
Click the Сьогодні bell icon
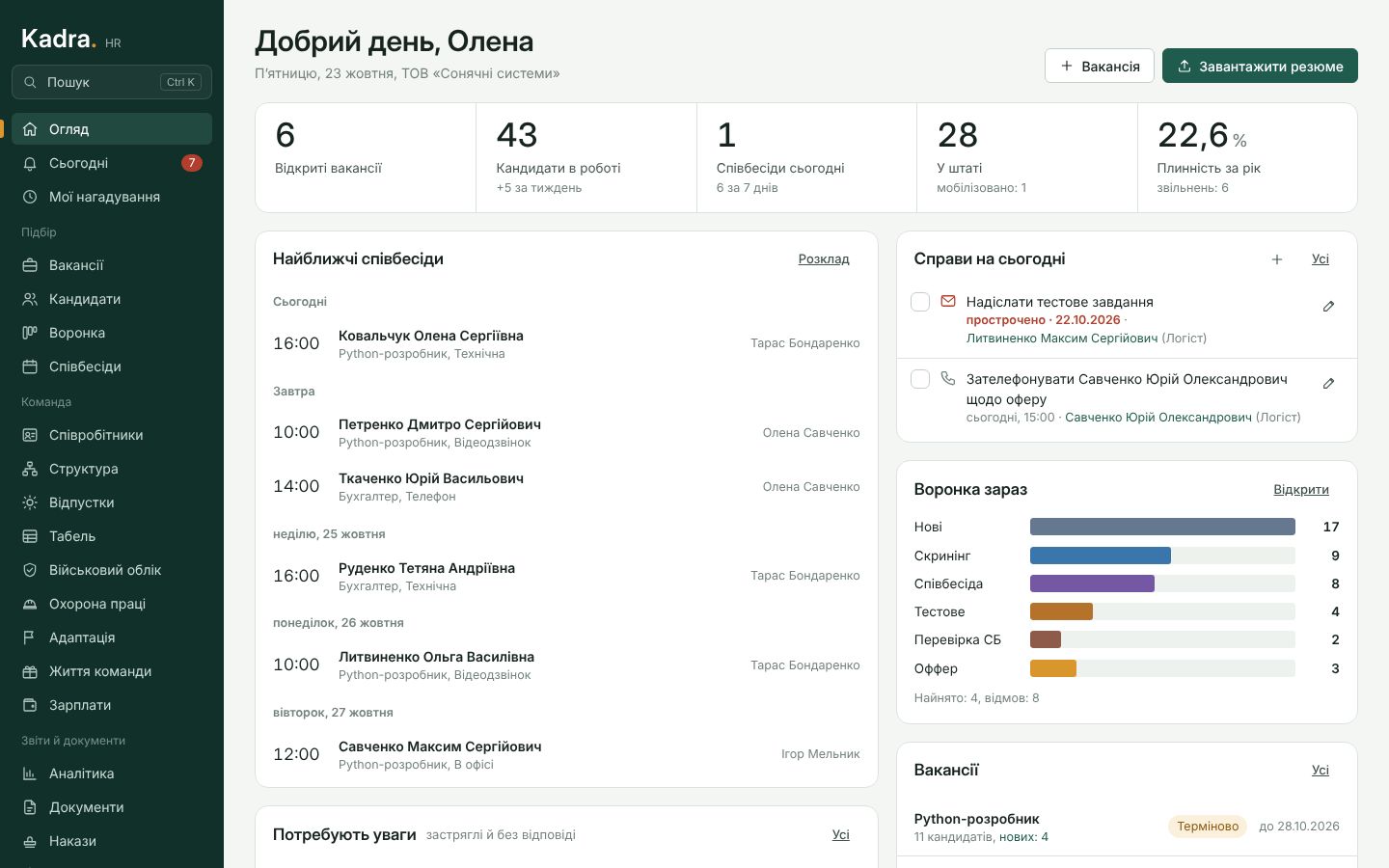[30, 163]
